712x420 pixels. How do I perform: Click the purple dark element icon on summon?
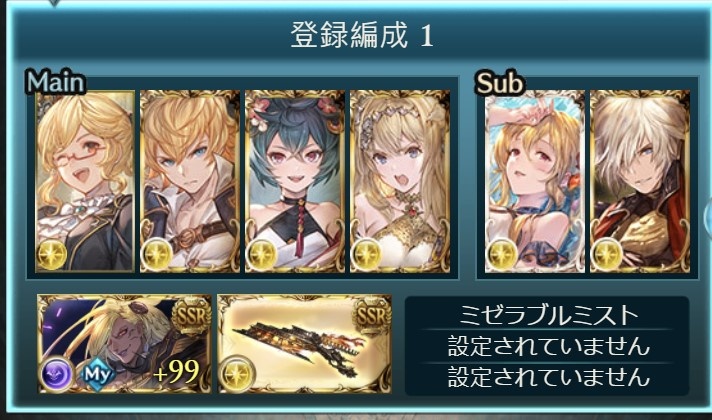click(x=57, y=375)
